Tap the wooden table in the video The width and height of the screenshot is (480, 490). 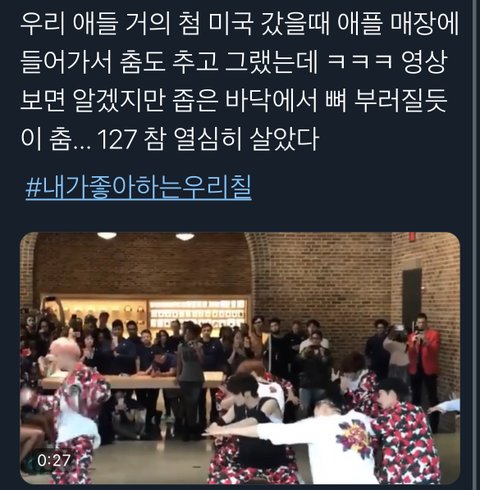[133, 380]
